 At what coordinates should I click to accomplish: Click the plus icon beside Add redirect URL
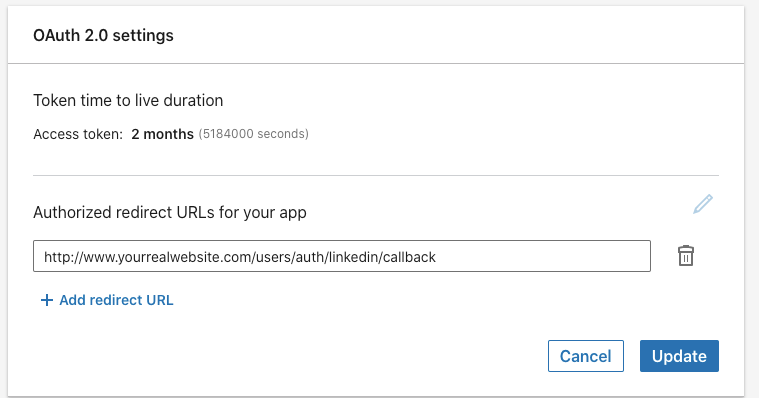point(46,300)
